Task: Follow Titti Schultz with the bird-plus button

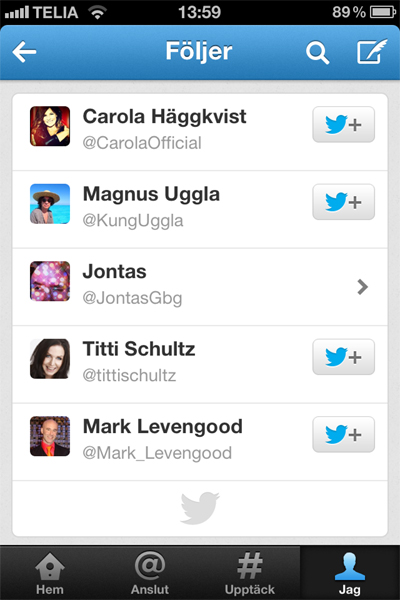Action: 343,357
